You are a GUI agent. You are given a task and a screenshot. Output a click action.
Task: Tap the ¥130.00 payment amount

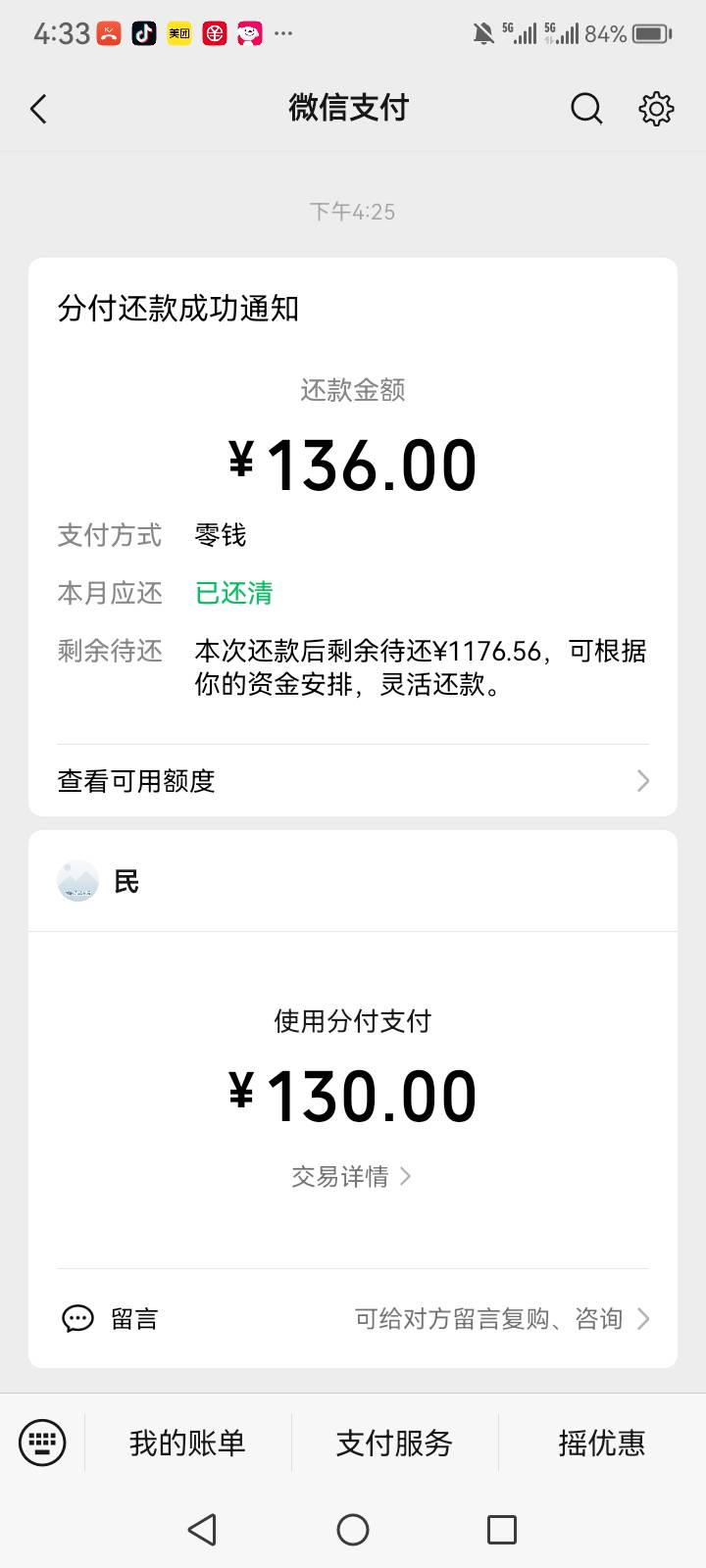353,1097
